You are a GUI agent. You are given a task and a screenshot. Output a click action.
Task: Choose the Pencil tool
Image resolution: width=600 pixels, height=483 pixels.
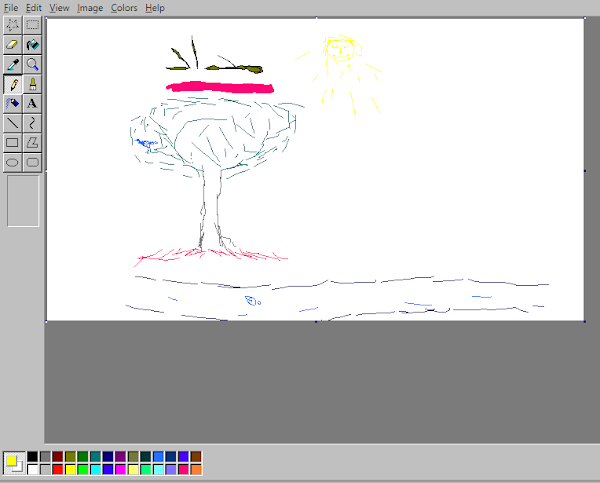click(x=12, y=84)
